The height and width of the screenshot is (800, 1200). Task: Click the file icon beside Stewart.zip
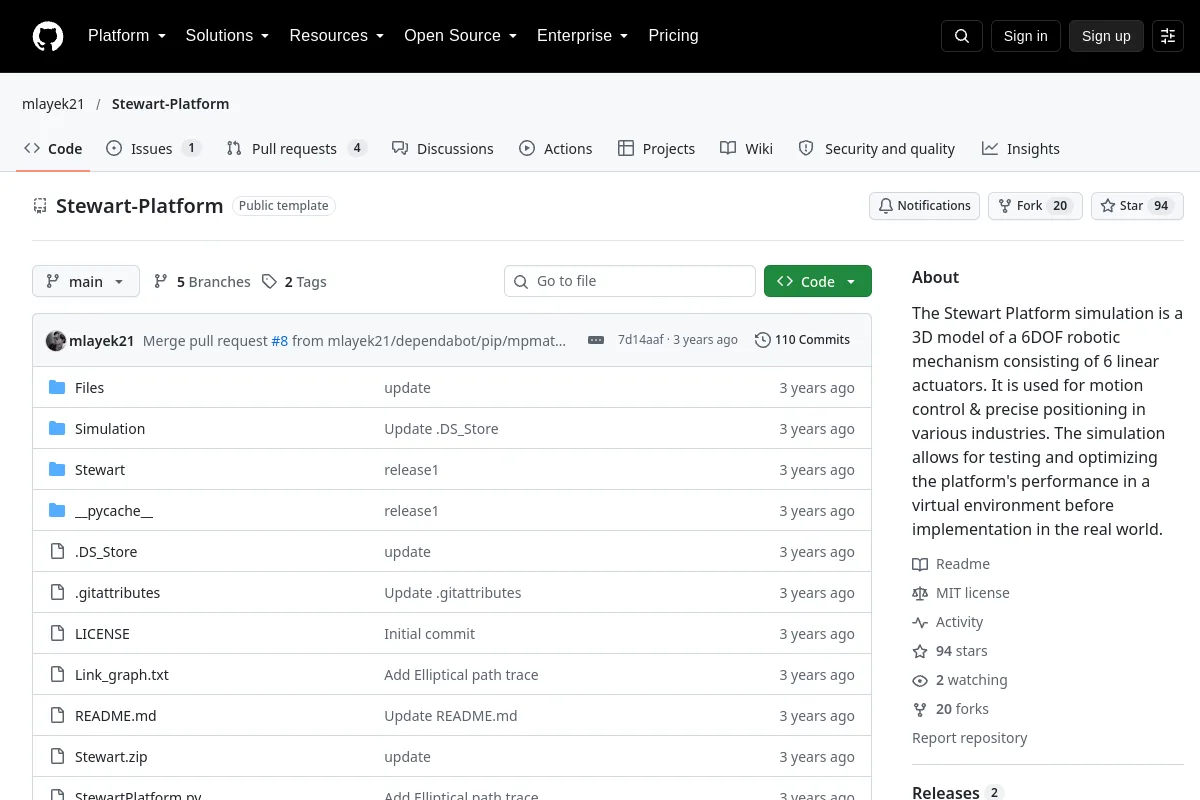coord(57,757)
